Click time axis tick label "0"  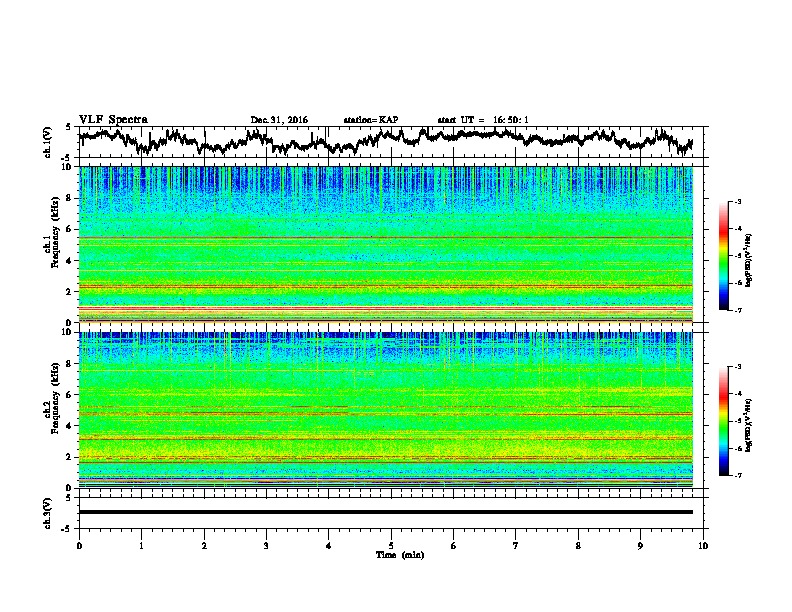coord(79,546)
